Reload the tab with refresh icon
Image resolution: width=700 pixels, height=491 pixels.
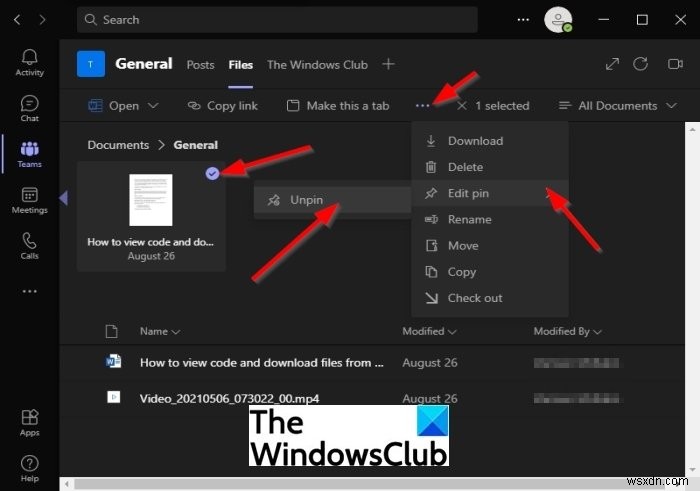click(640, 64)
